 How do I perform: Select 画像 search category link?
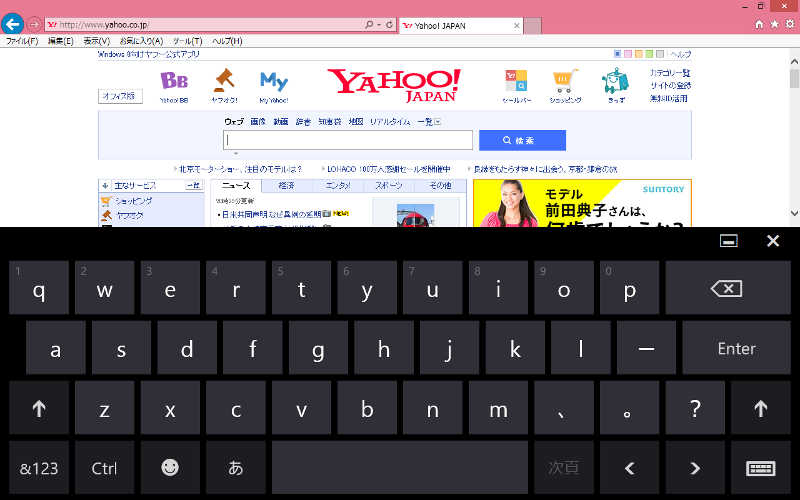click(258, 121)
